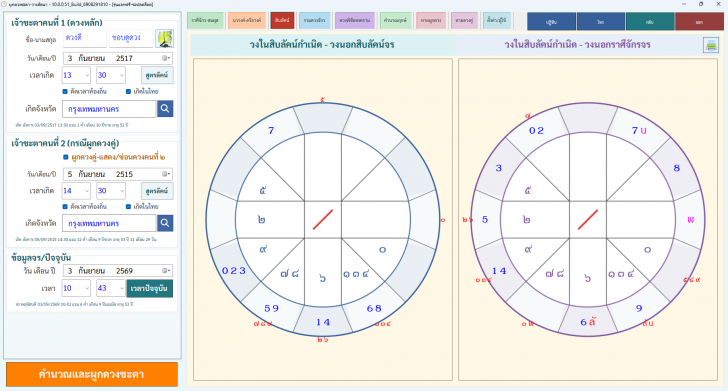Click the 023 value in left chart
728x391 pixels.
[x=234, y=271]
